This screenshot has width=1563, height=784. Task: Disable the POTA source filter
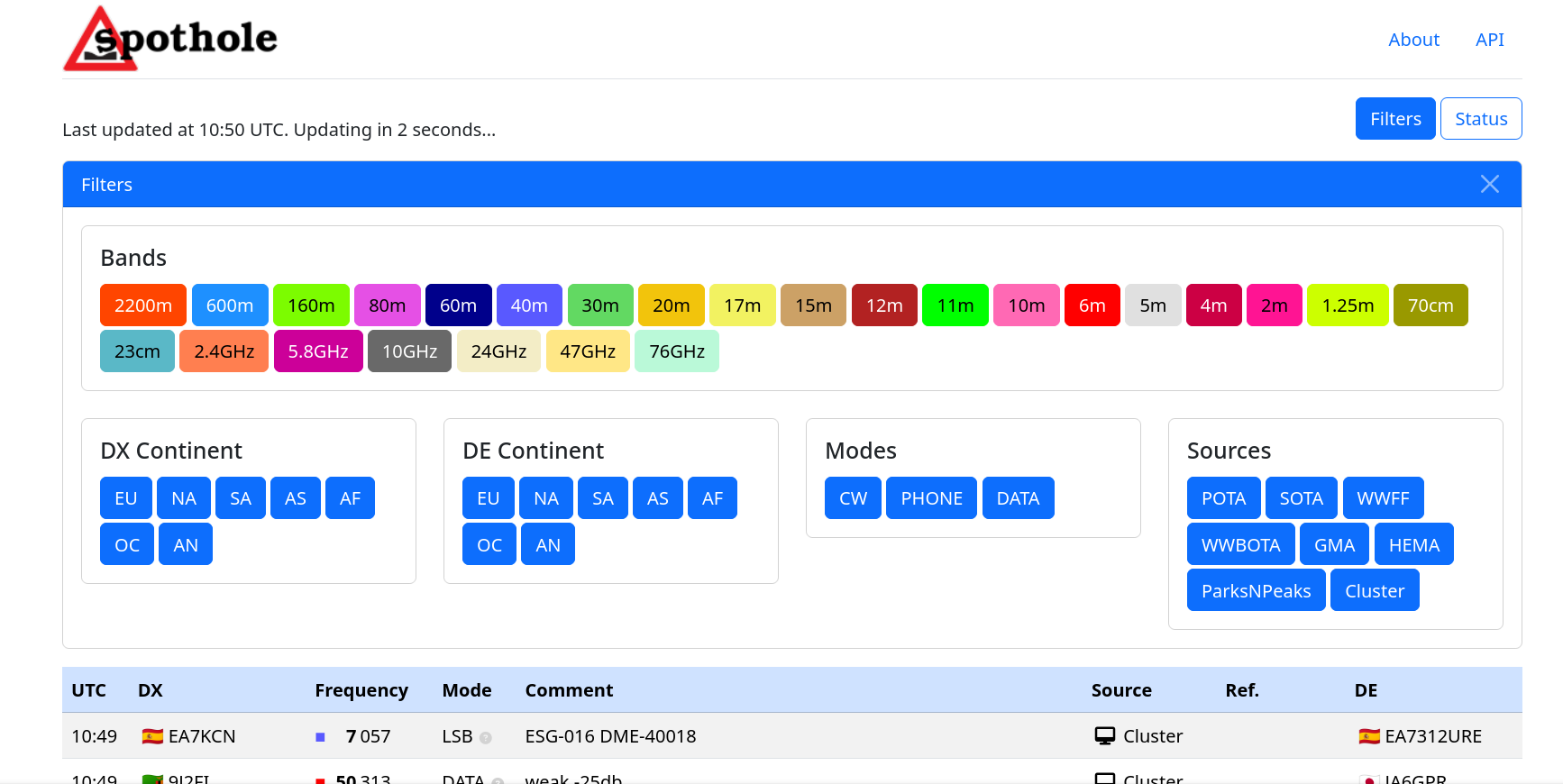[x=1222, y=498]
